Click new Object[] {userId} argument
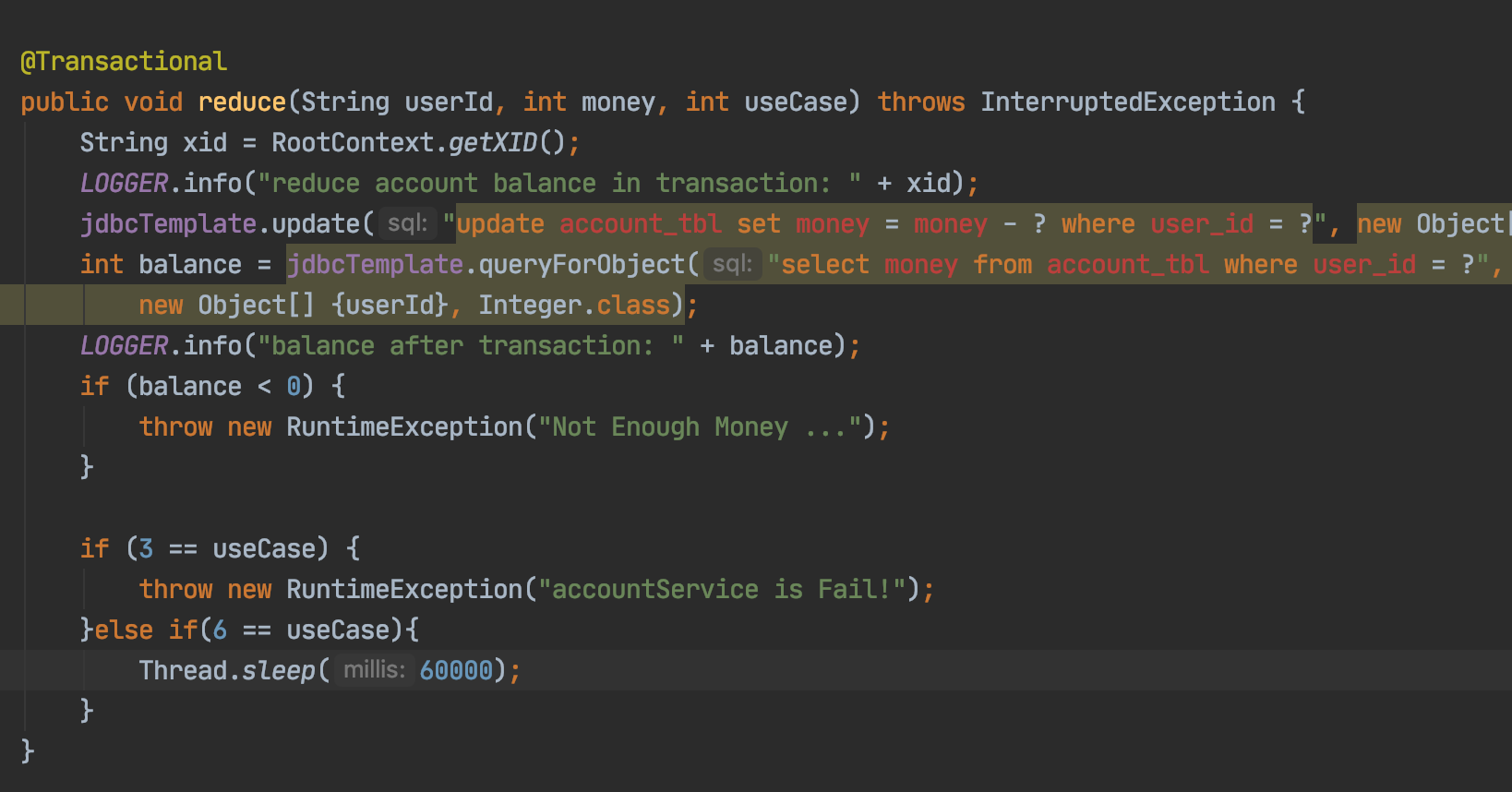The image size is (1512, 792). (294, 306)
